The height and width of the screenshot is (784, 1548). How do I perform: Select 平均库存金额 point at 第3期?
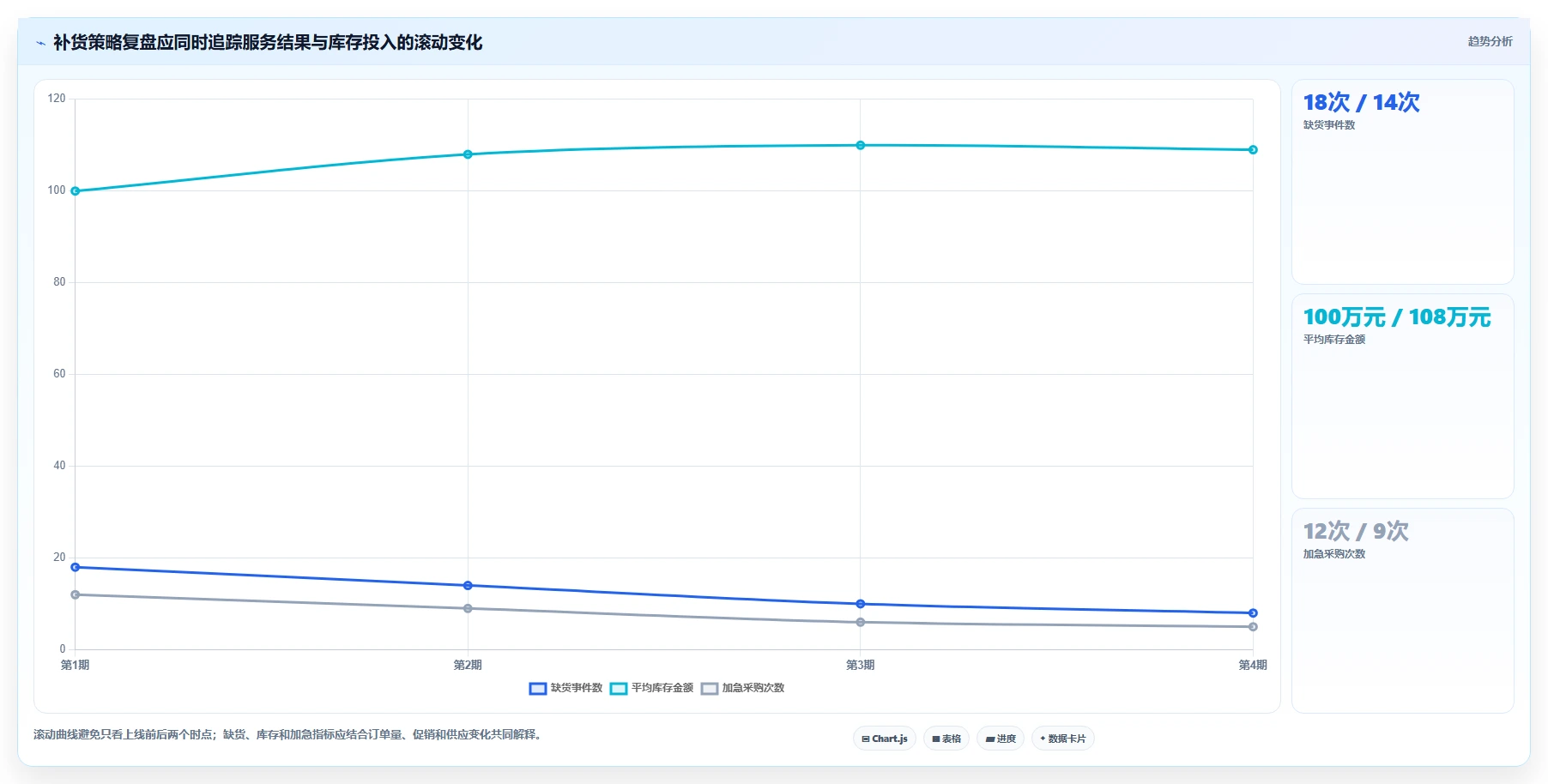click(861, 145)
